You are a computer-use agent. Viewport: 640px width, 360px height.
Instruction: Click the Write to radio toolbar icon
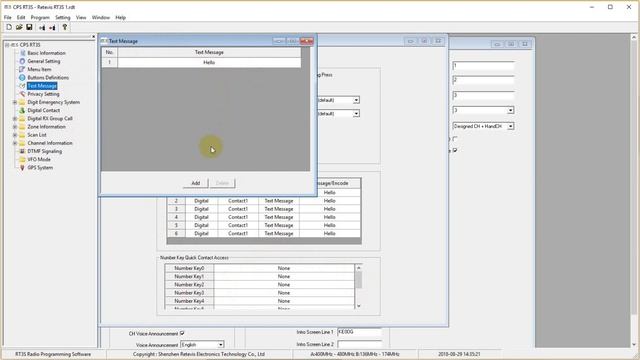(x=52, y=27)
